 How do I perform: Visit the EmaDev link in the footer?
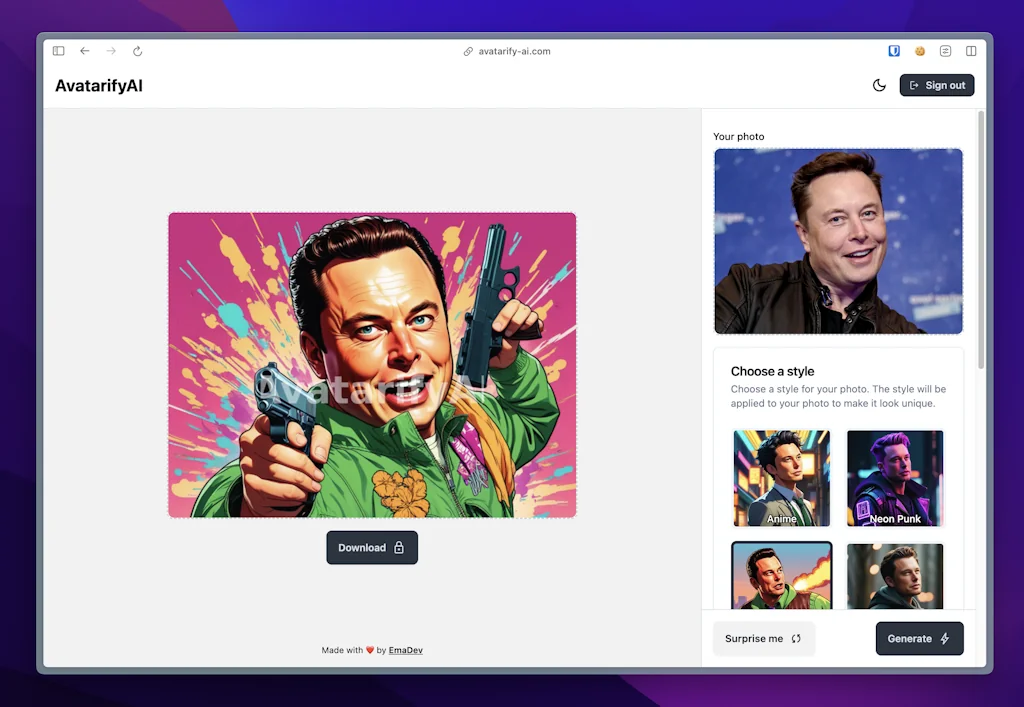(x=405, y=650)
